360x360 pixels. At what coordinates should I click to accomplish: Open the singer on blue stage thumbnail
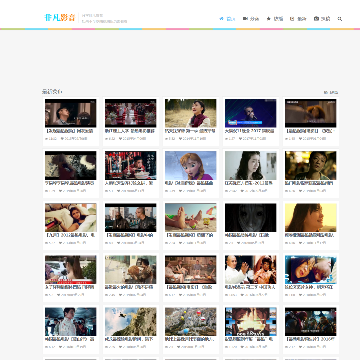click(x=251, y=113)
